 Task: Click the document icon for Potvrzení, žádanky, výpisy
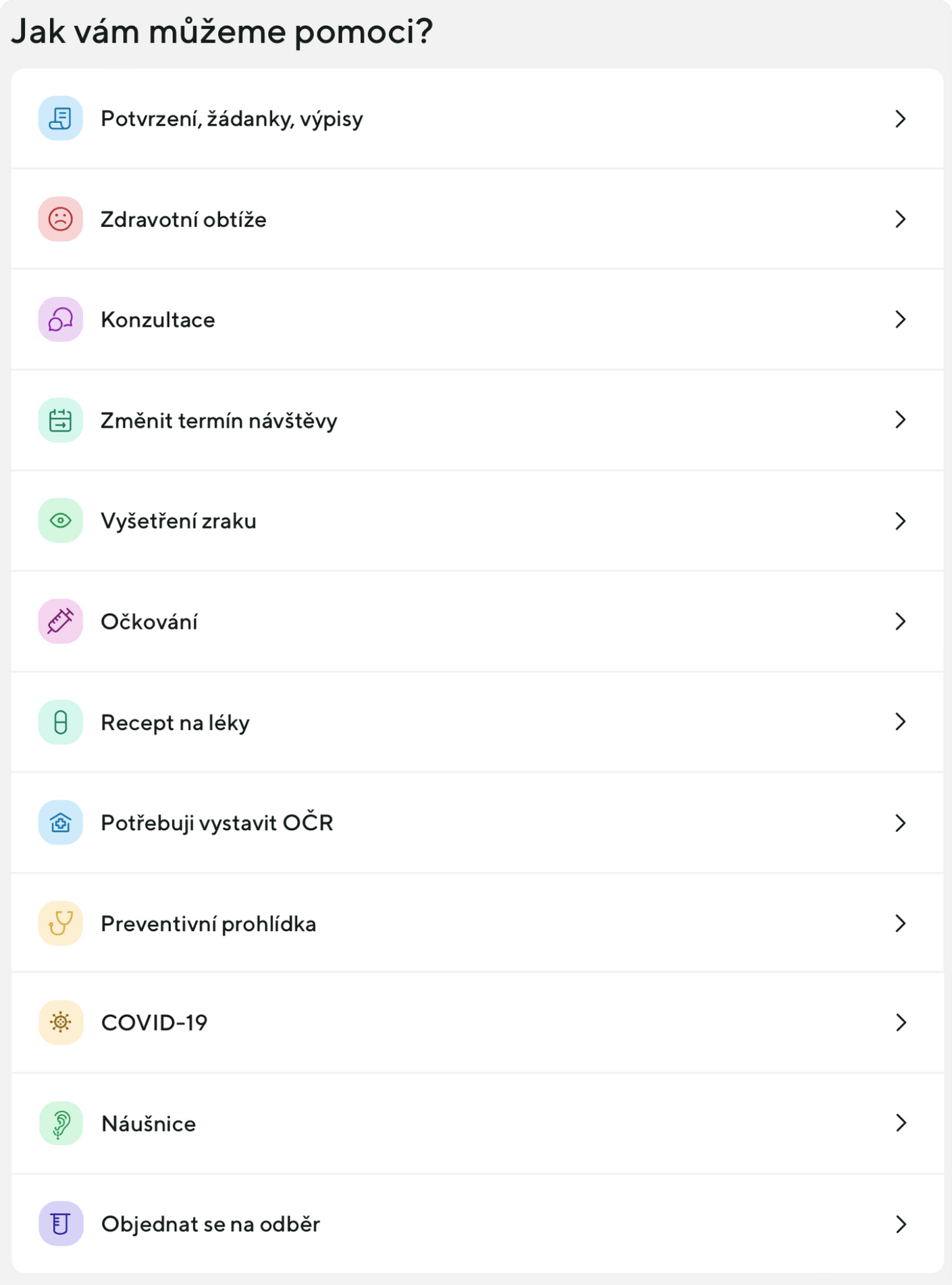click(61, 119)
